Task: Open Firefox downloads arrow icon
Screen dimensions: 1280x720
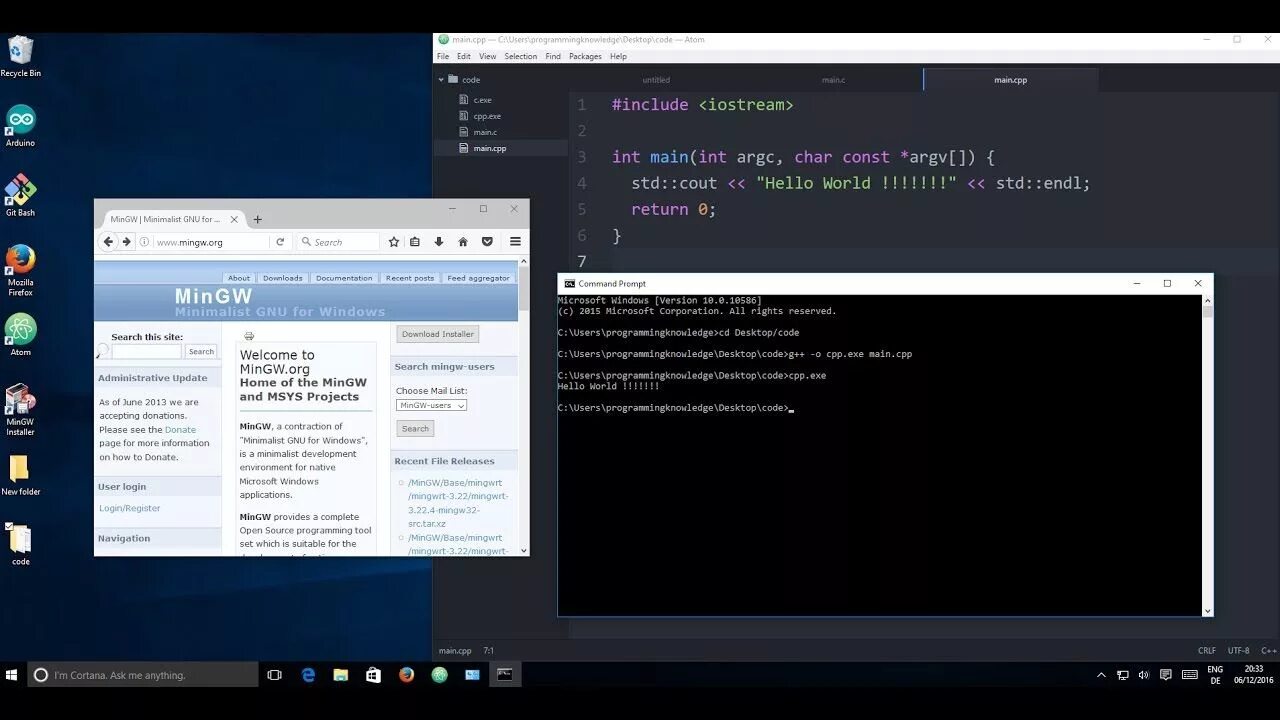Action: 438,242
